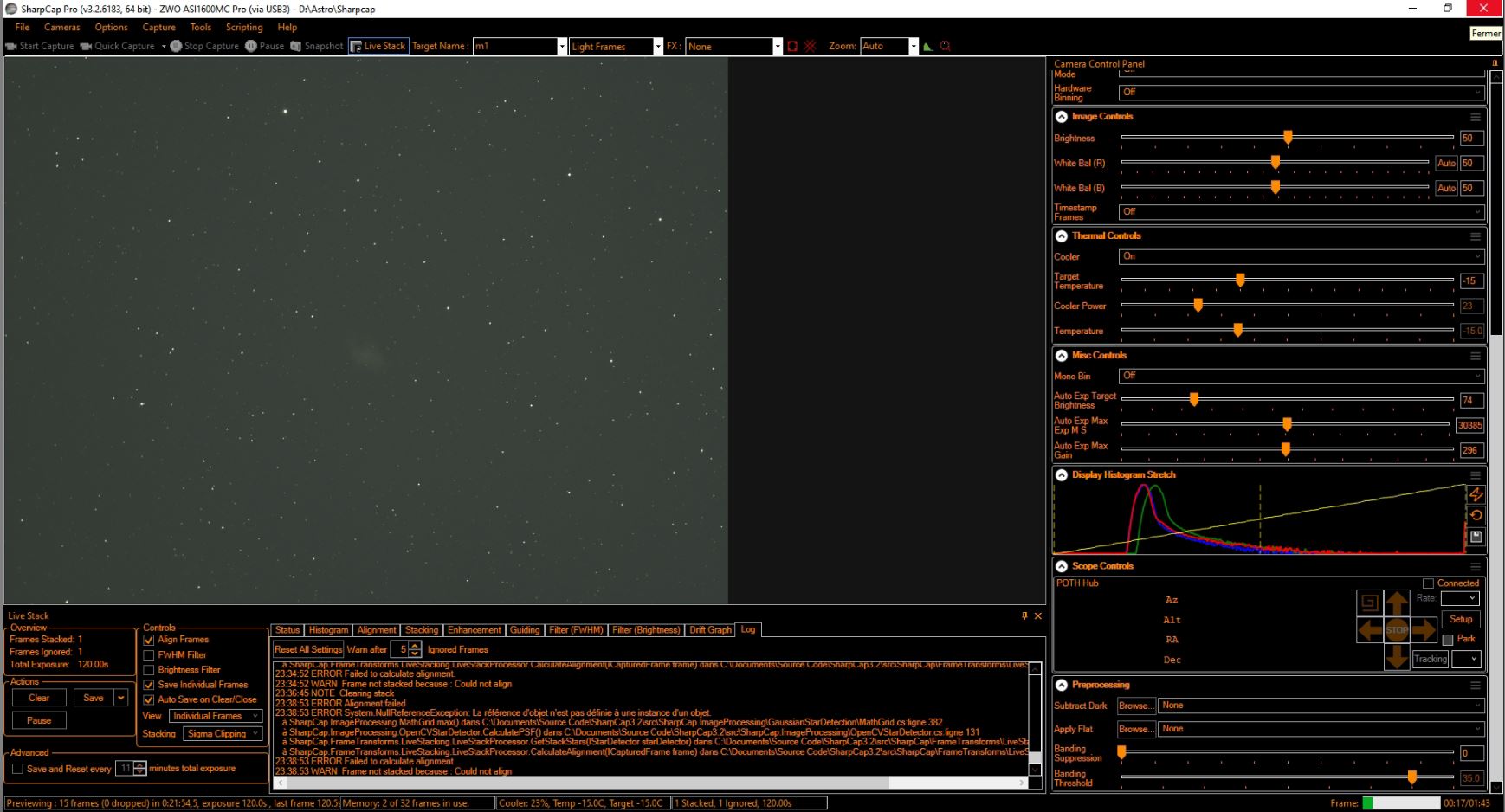Open the Cooler On dropdown

click(1302, 257)
